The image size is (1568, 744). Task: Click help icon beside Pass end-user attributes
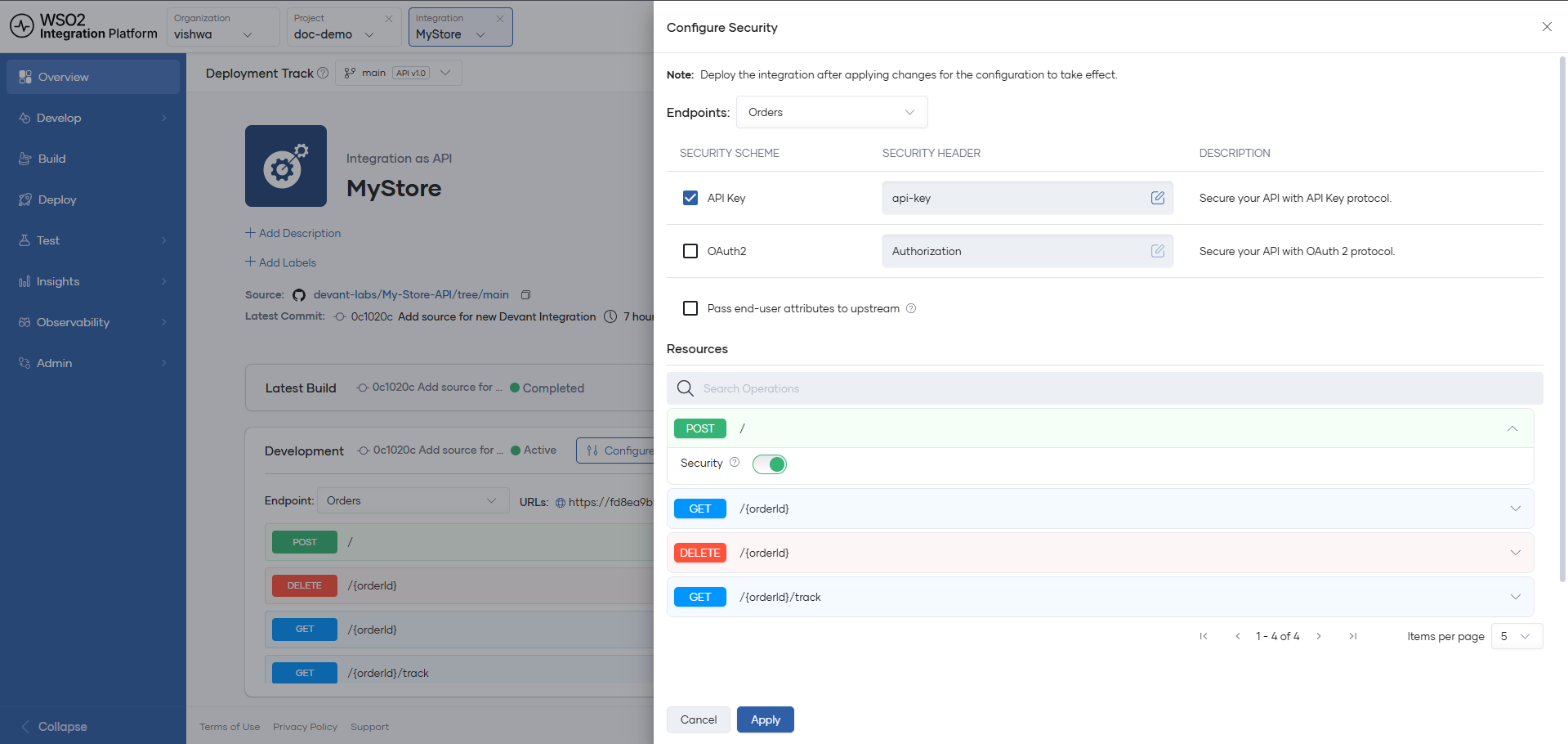[x=911, y=308]
